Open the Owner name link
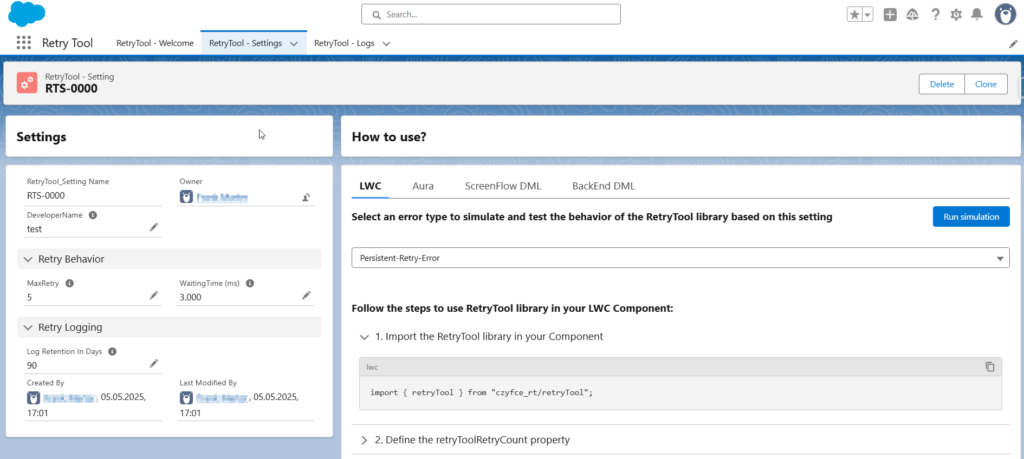 pyautogui.click(x=222, y=197)
